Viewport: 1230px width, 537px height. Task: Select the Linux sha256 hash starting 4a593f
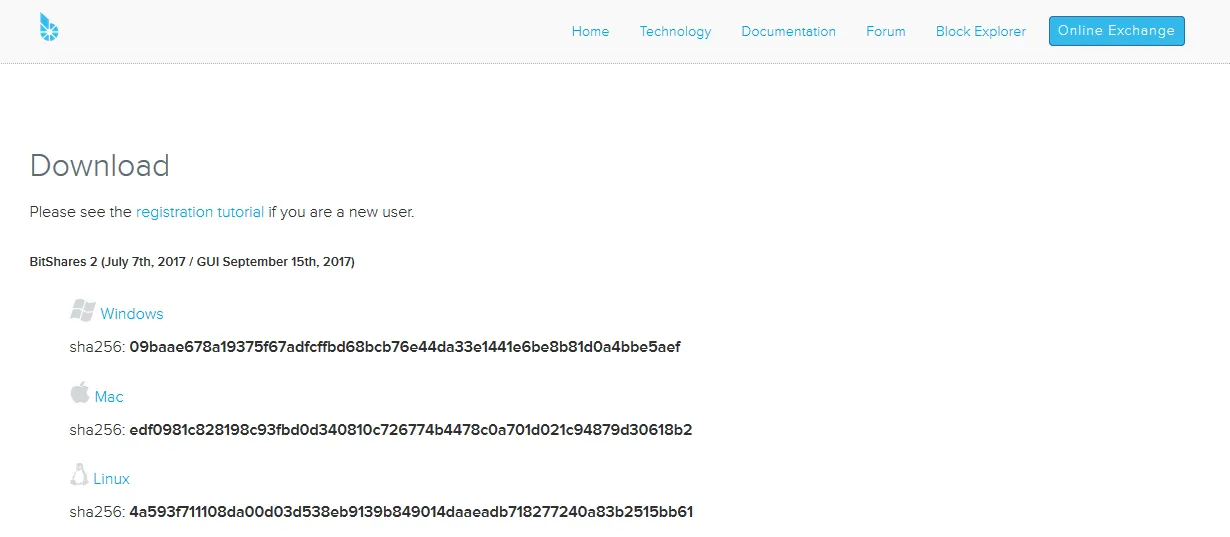pos(411,512)
